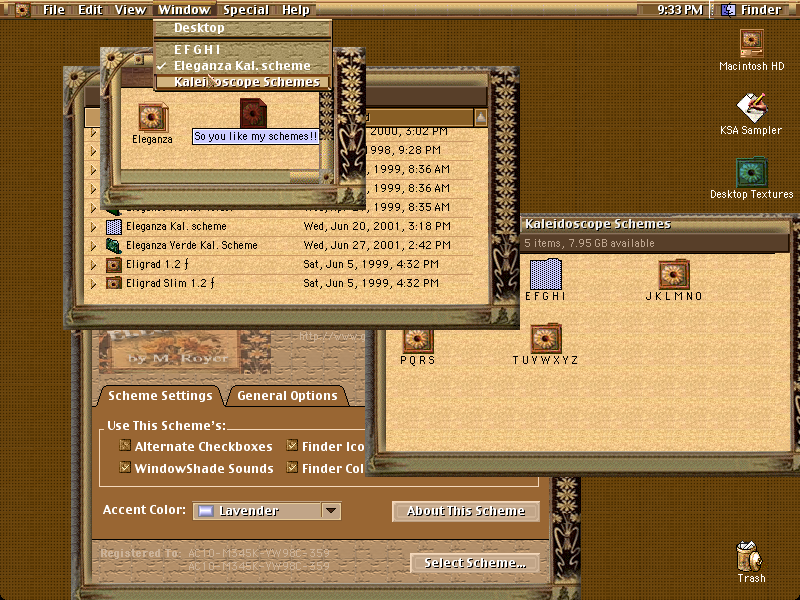Click the horizontal scrollbar in the Eleganza window
The width and height of the screenshot is (800, 600).
tap(220, 176)
